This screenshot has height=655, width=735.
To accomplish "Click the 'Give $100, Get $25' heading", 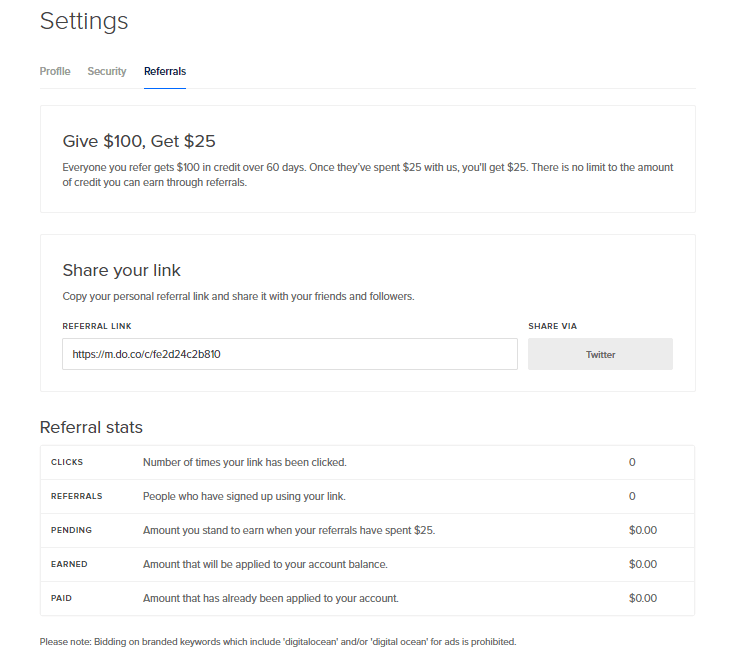I will pyautogui.click(x=139, y=141).
